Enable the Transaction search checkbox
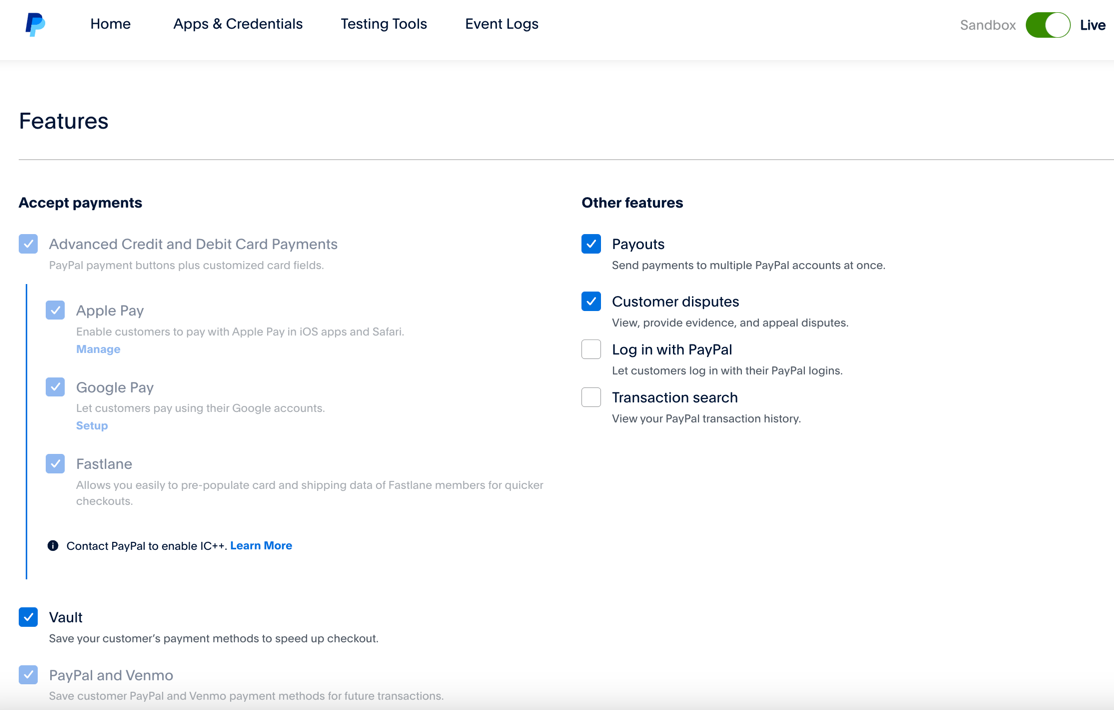 (x=591, y=397)
